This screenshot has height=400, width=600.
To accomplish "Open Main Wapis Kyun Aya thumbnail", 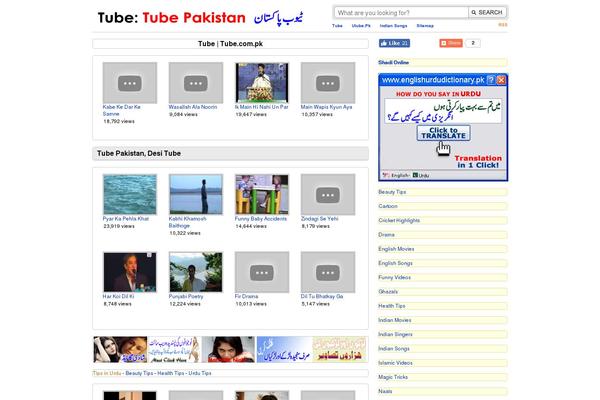I will coord(328,83).
